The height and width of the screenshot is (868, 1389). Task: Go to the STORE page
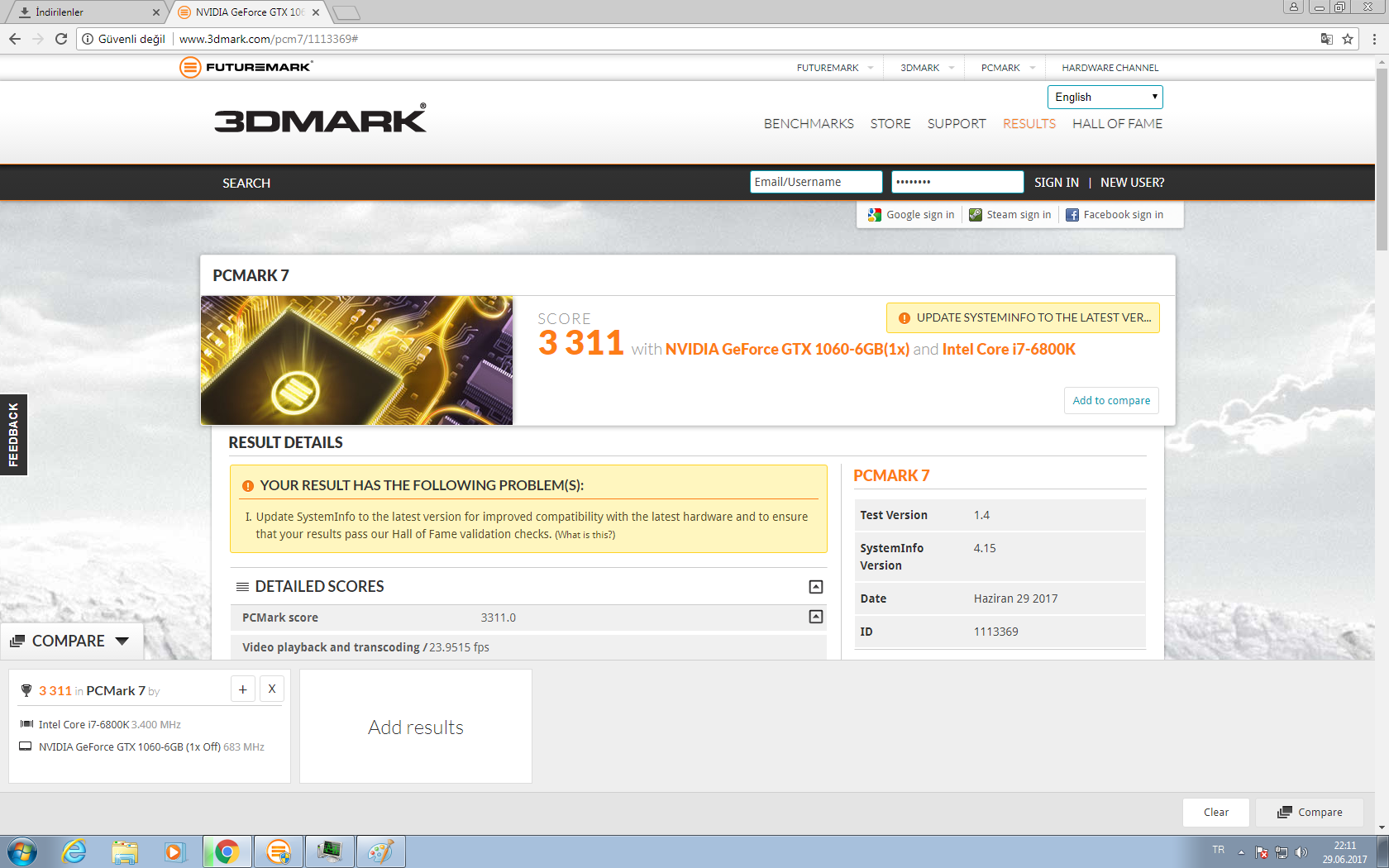(x=890, y=124)
